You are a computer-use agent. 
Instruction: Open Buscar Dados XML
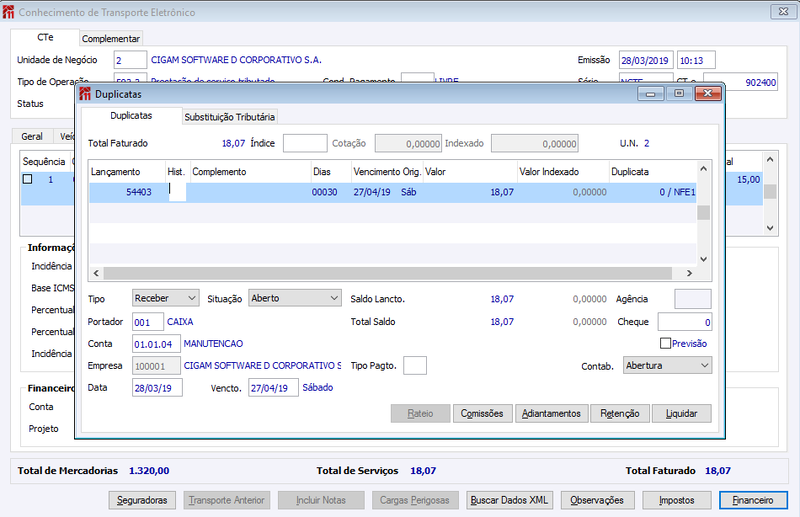coord(509,500)
